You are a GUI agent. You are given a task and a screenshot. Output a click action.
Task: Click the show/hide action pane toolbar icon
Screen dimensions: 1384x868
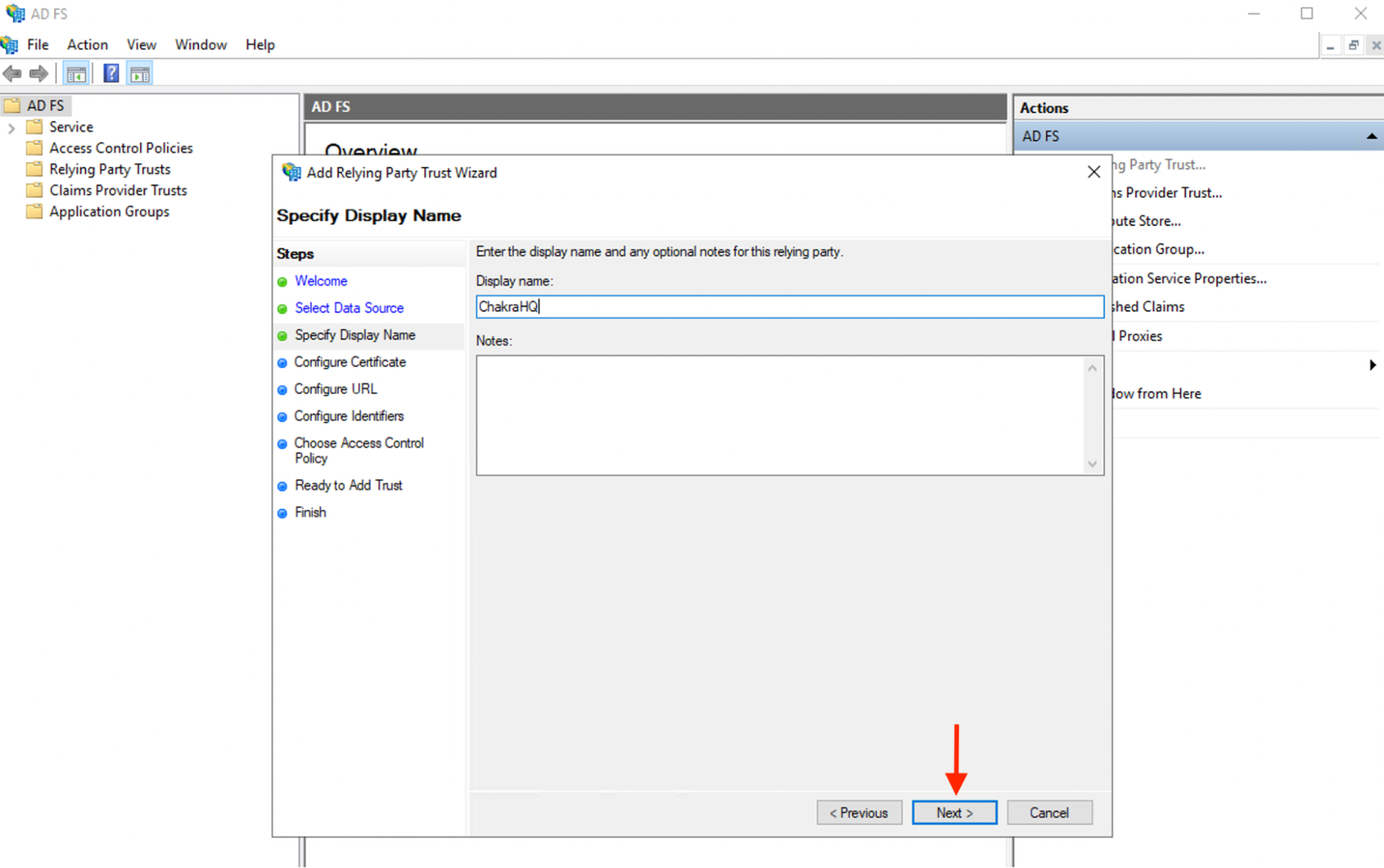(x=140, y=73)
